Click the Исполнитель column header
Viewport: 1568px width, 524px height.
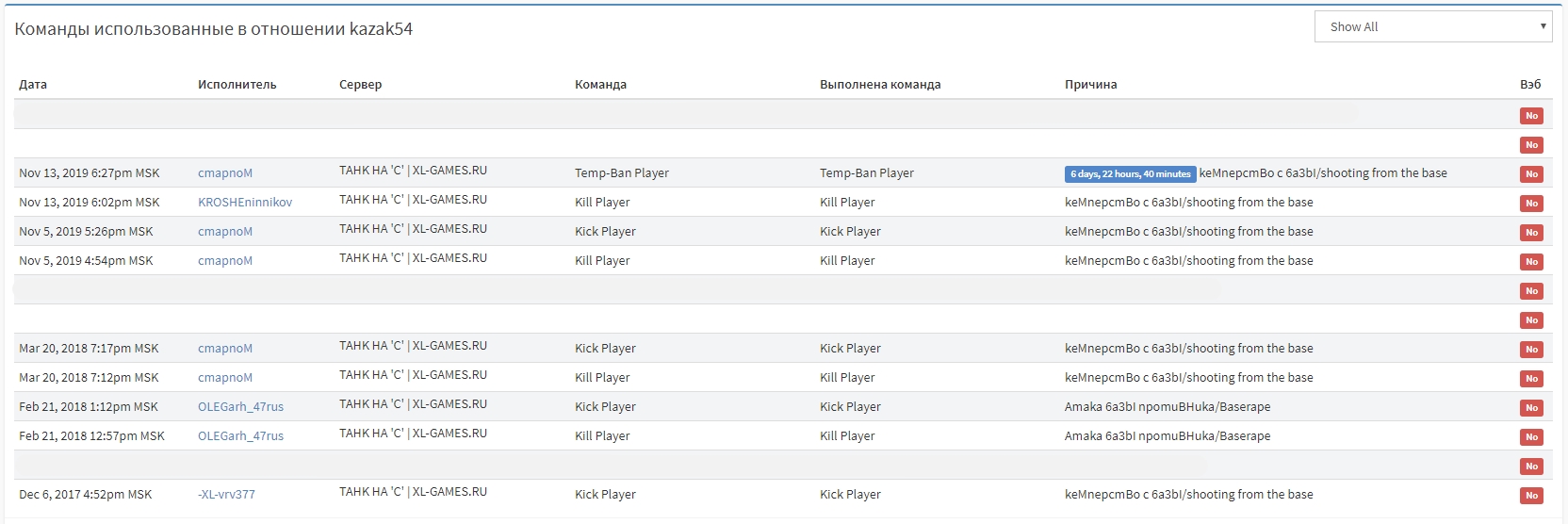237,85
